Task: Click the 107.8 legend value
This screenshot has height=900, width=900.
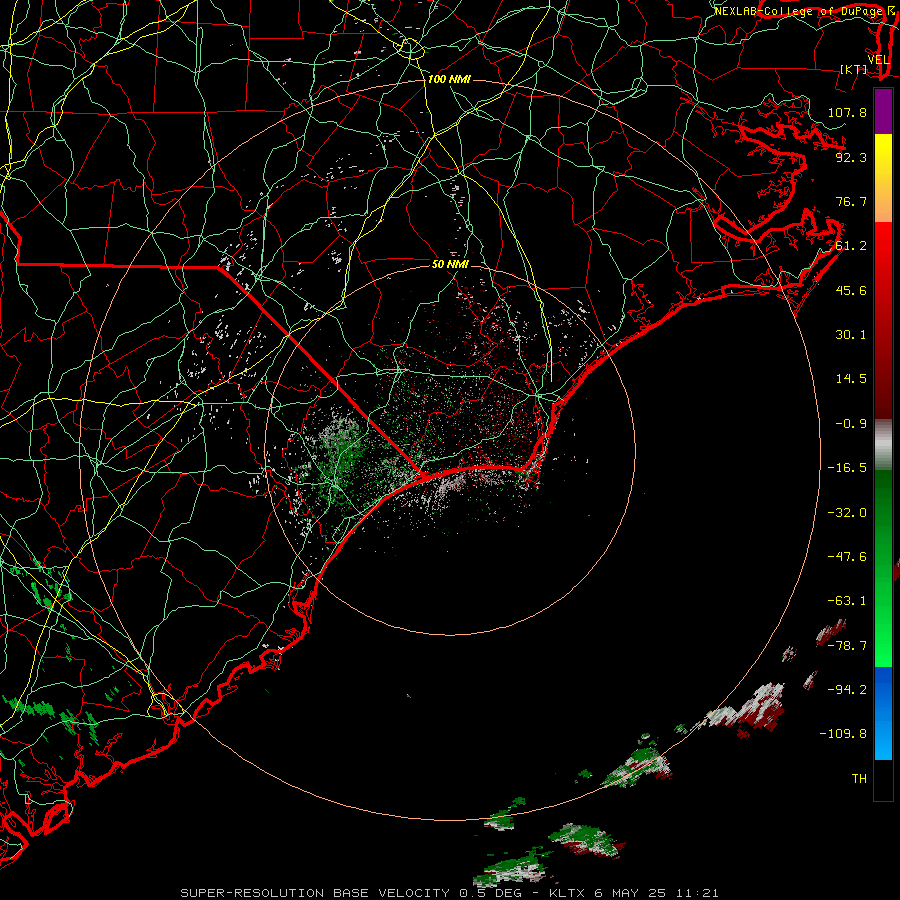Action: pyautogui.click(x=847, y=112)
